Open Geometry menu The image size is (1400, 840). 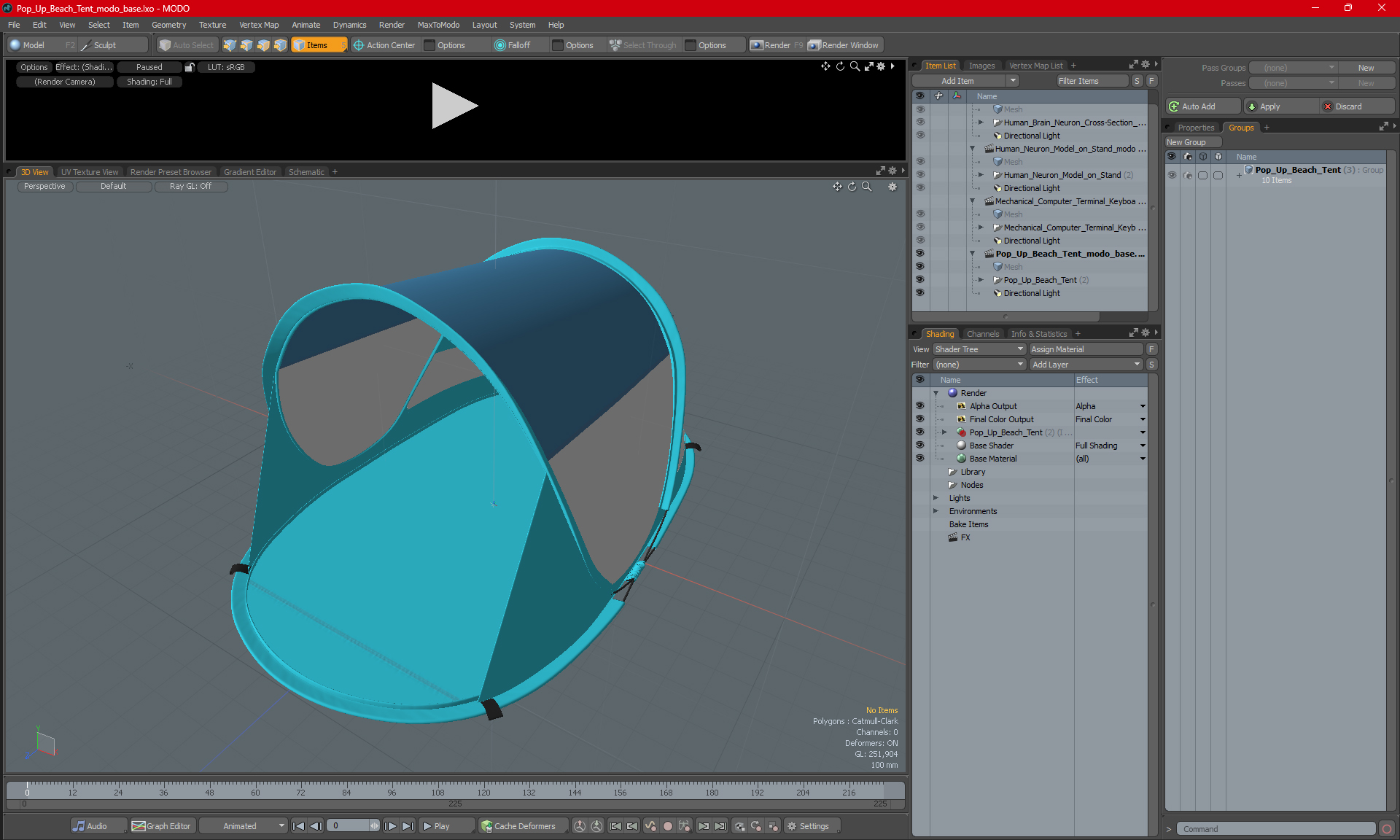168,25
